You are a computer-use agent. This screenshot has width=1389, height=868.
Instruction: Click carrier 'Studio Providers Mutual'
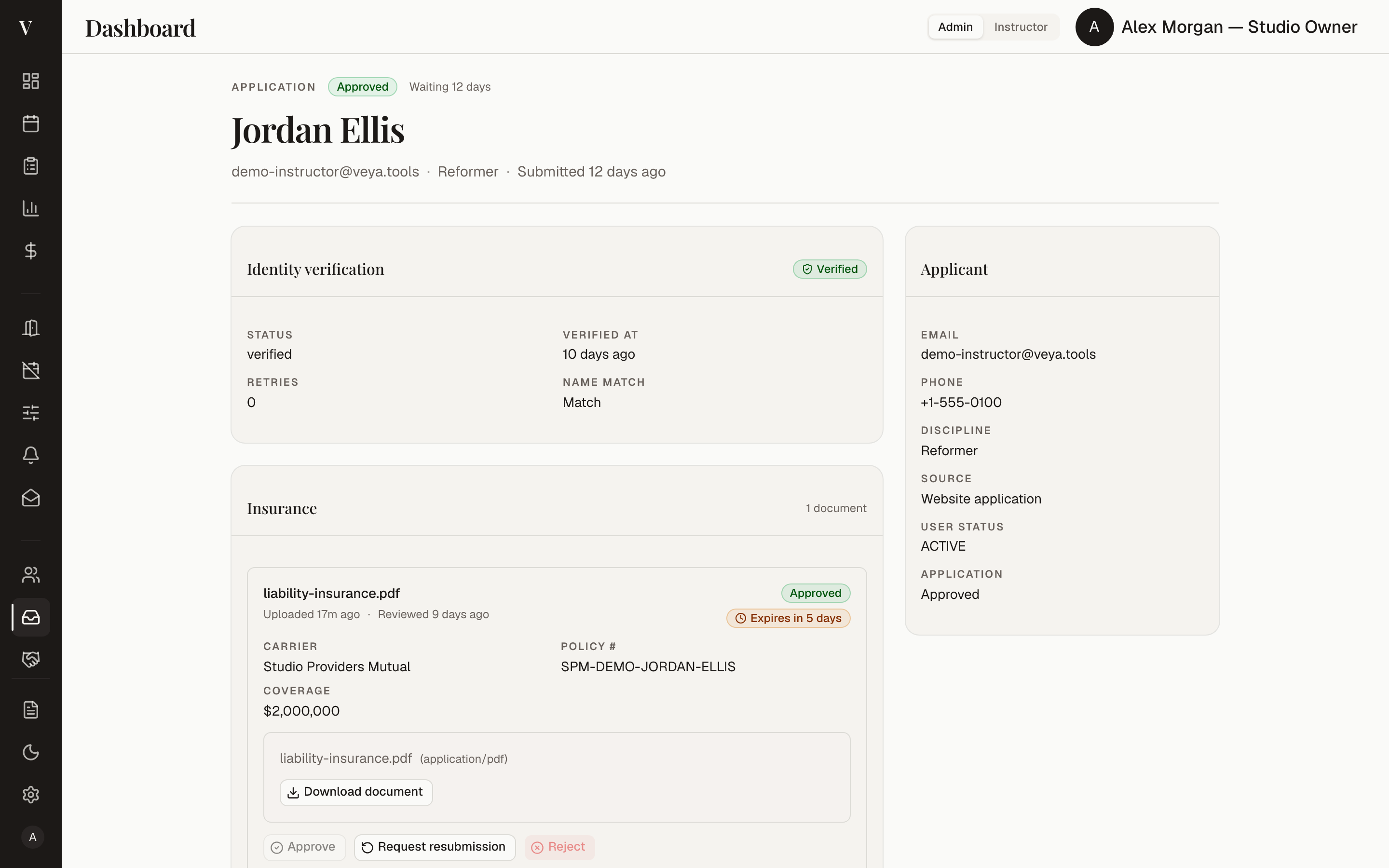pos(337,666)
